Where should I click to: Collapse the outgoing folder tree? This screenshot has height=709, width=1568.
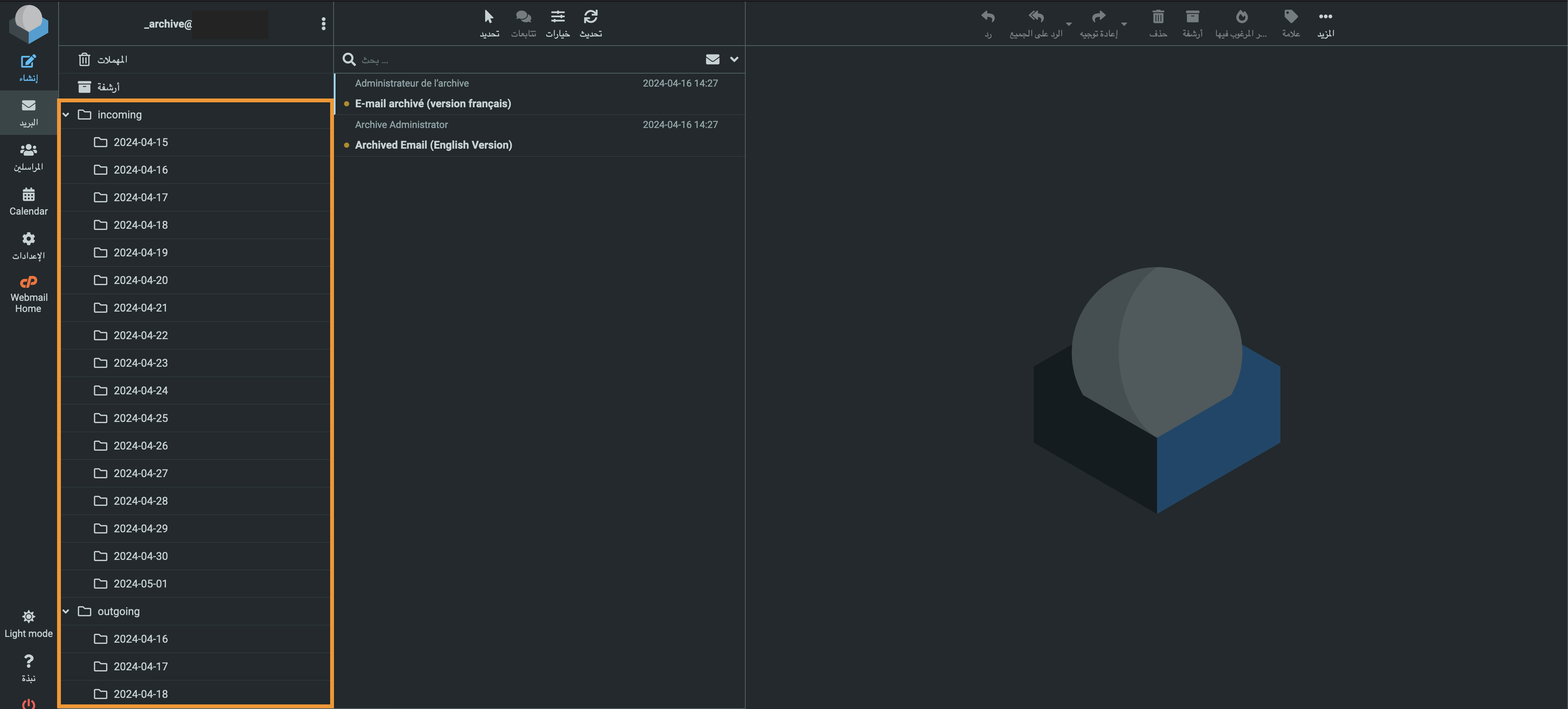click(66, 611)
